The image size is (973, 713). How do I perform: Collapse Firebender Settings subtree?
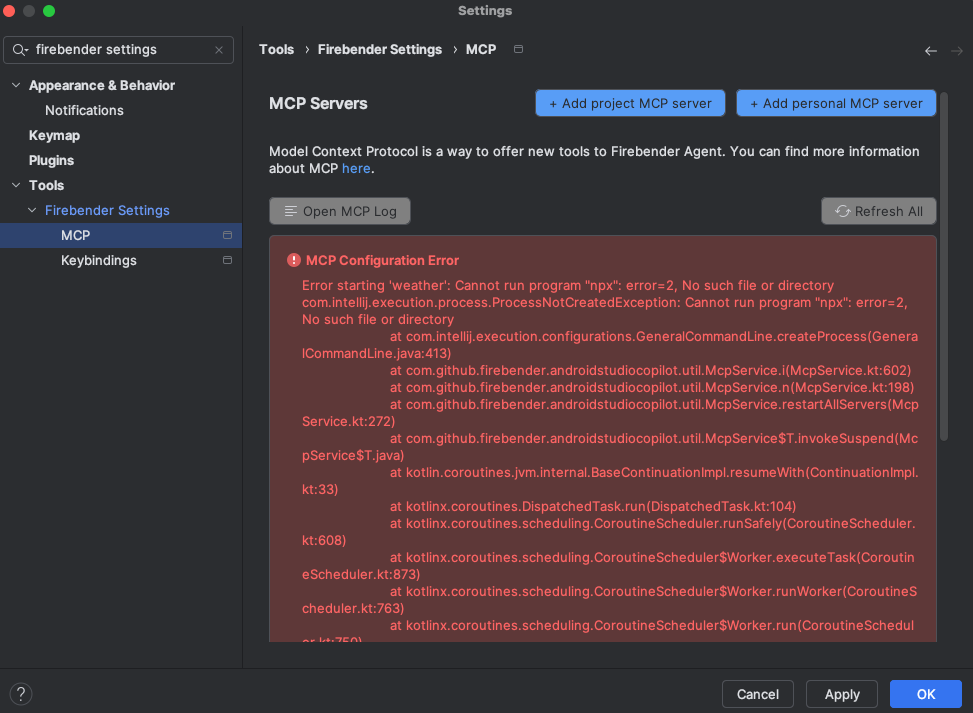pyautogui.click(x=32, y=210)
